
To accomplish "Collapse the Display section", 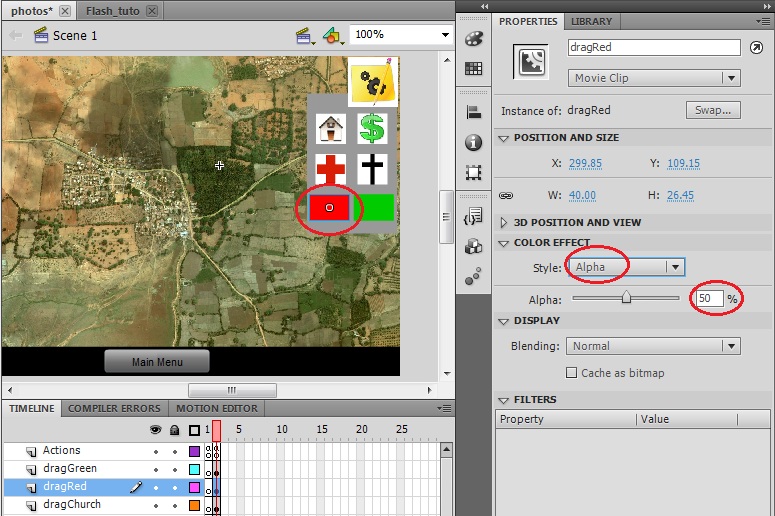I will tap(503, 321).
